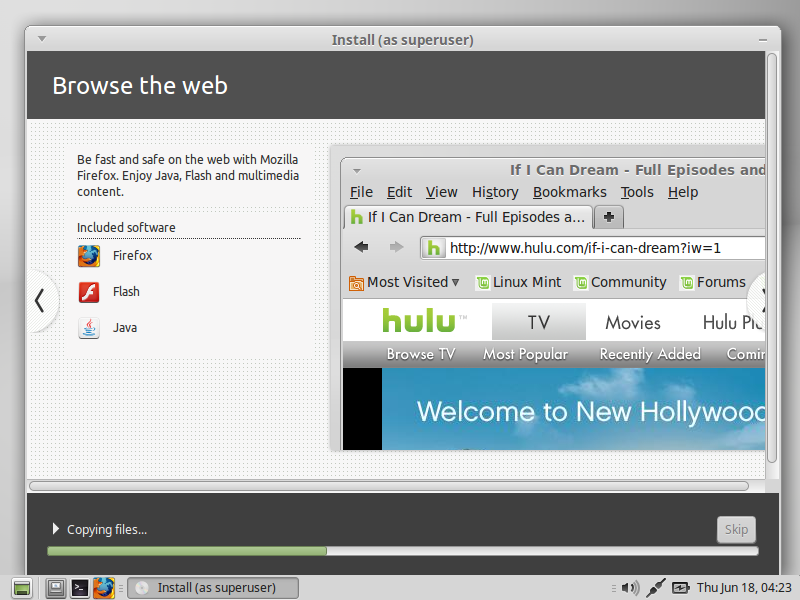Screen dimensions: 800x600
Task: Open the History menu in the screenshot
Action: click(x=495, y=192)
